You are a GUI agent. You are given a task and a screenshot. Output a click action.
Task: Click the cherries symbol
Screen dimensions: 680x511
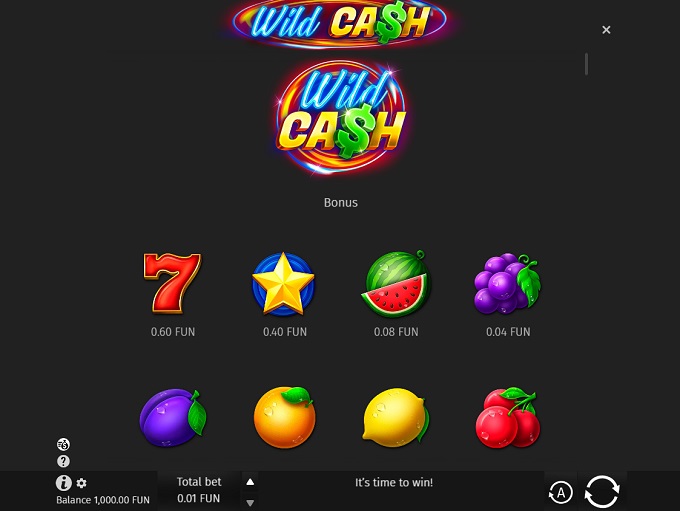click(508, 417)
